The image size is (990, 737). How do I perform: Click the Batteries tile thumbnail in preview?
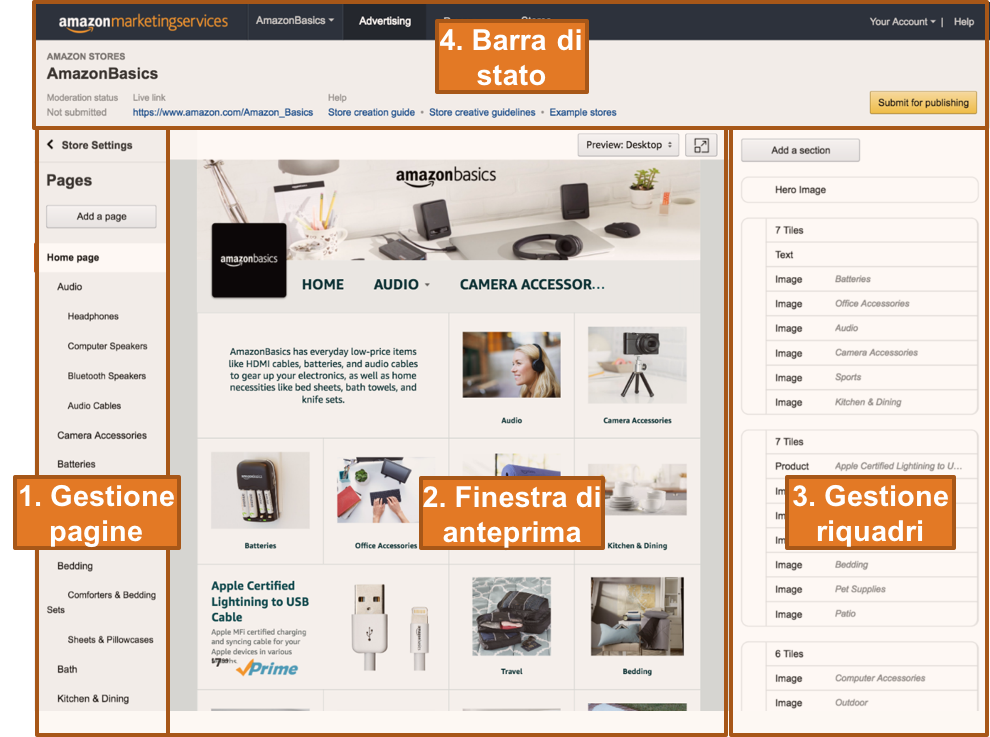tap(260, 491)
